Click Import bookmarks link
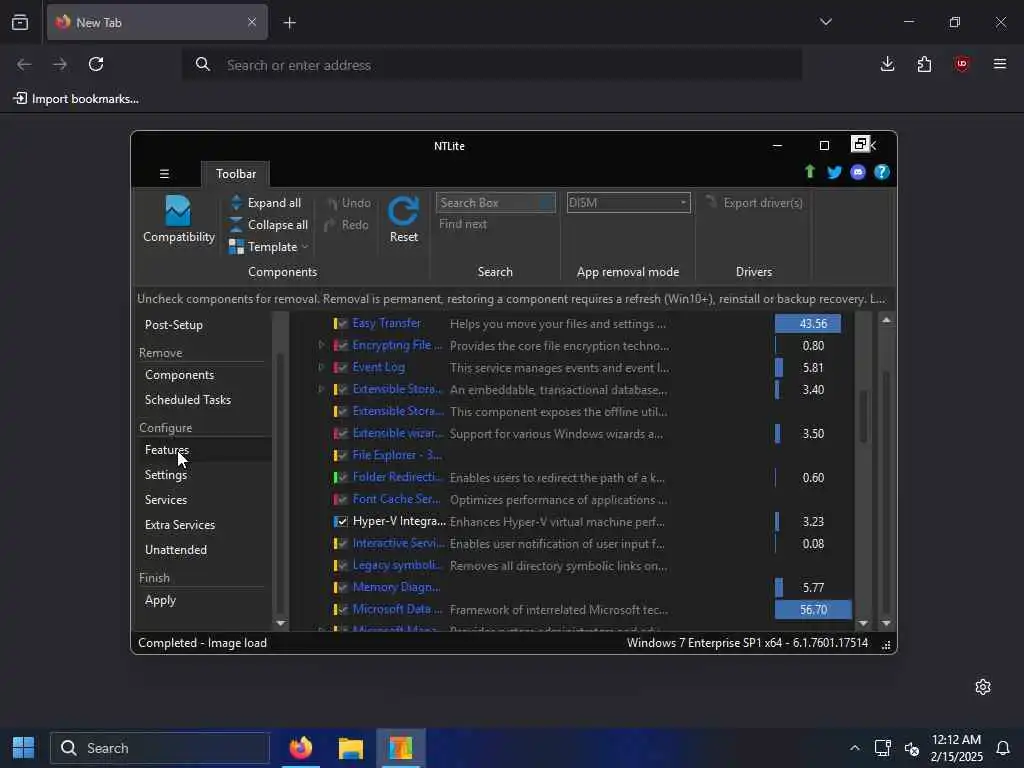 pos(76,99)
